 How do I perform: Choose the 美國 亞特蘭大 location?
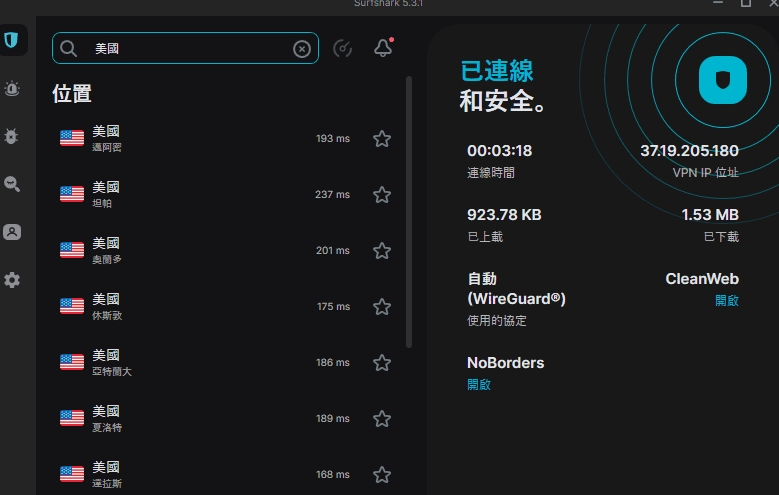226,363
